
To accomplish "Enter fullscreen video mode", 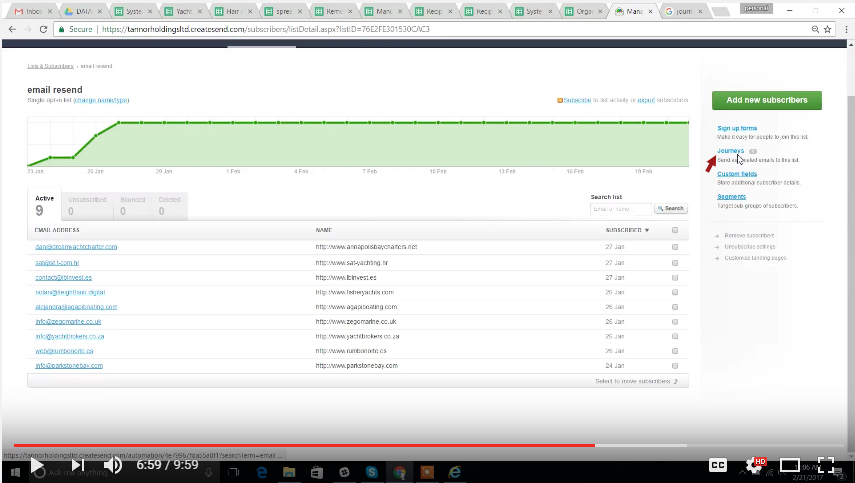I will click(x=826, y=465).
